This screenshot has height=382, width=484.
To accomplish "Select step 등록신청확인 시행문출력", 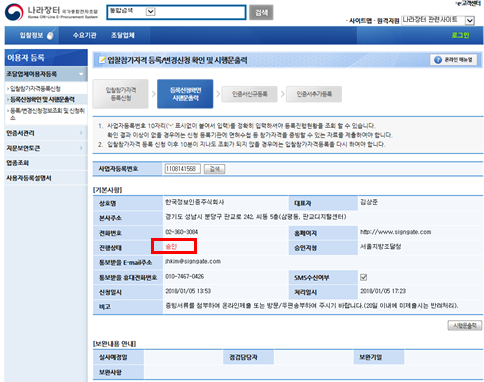I will click(x=185, y=94).
